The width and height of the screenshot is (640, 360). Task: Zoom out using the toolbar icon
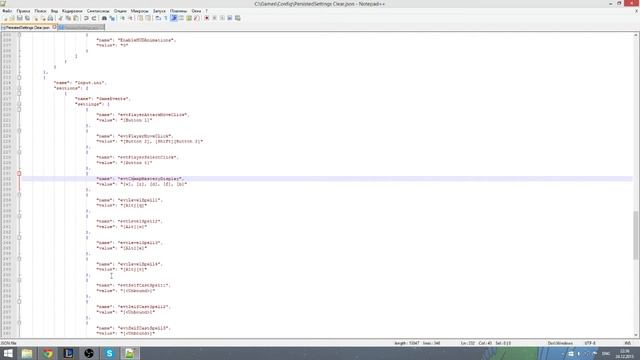pos(131,18)
